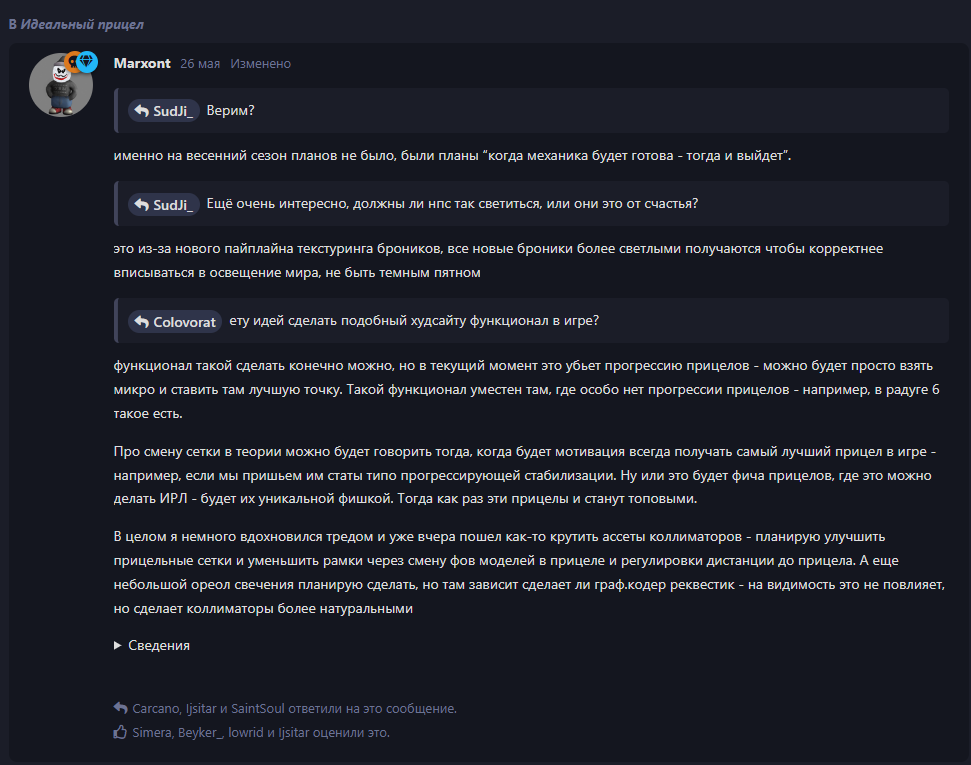971x765 pixels.
Task: Open lowrid profile in likes list
Action: pyautogui.click(x=246, y=732)
